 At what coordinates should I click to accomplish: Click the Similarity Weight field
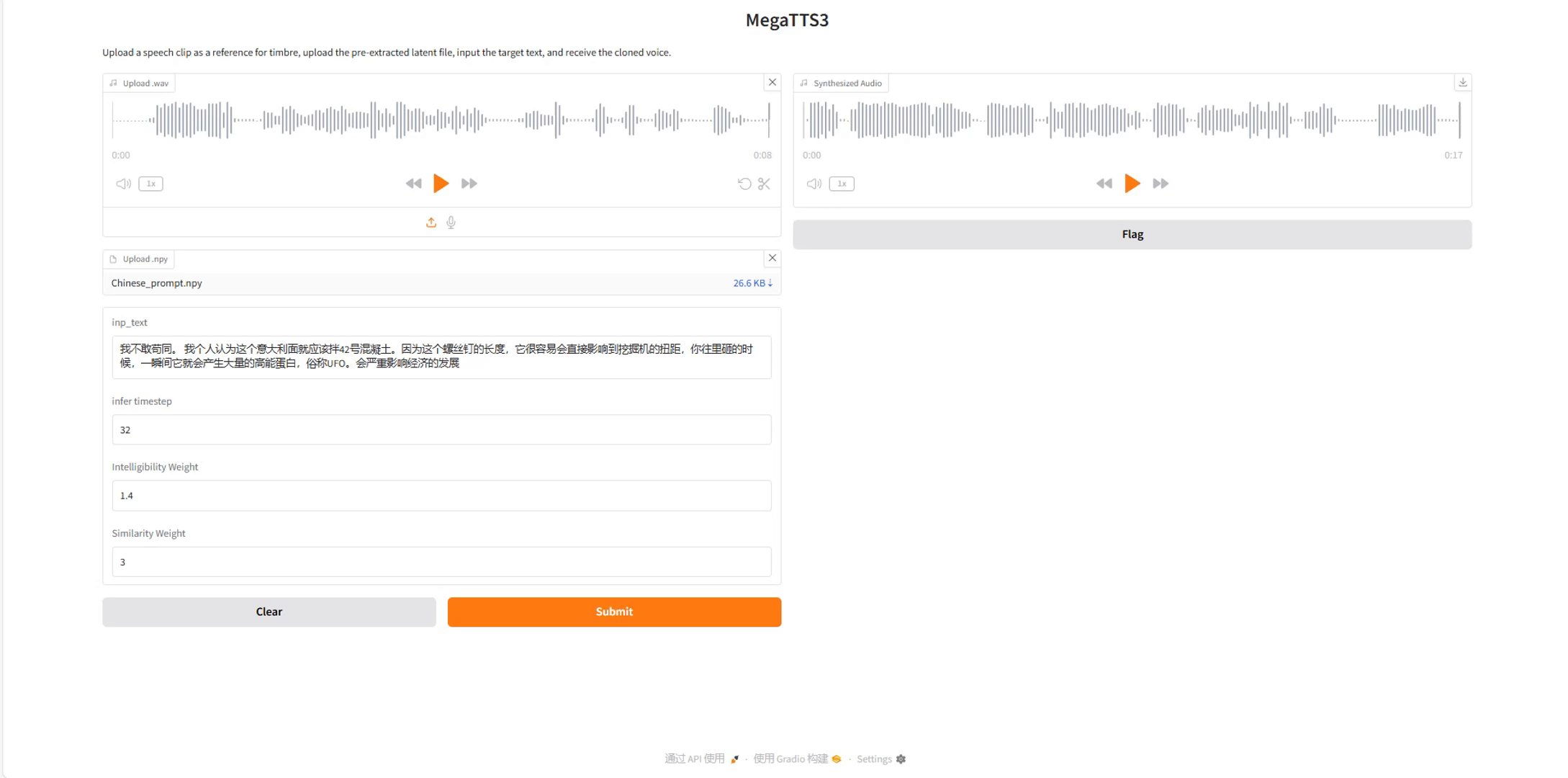click(441, 562)
